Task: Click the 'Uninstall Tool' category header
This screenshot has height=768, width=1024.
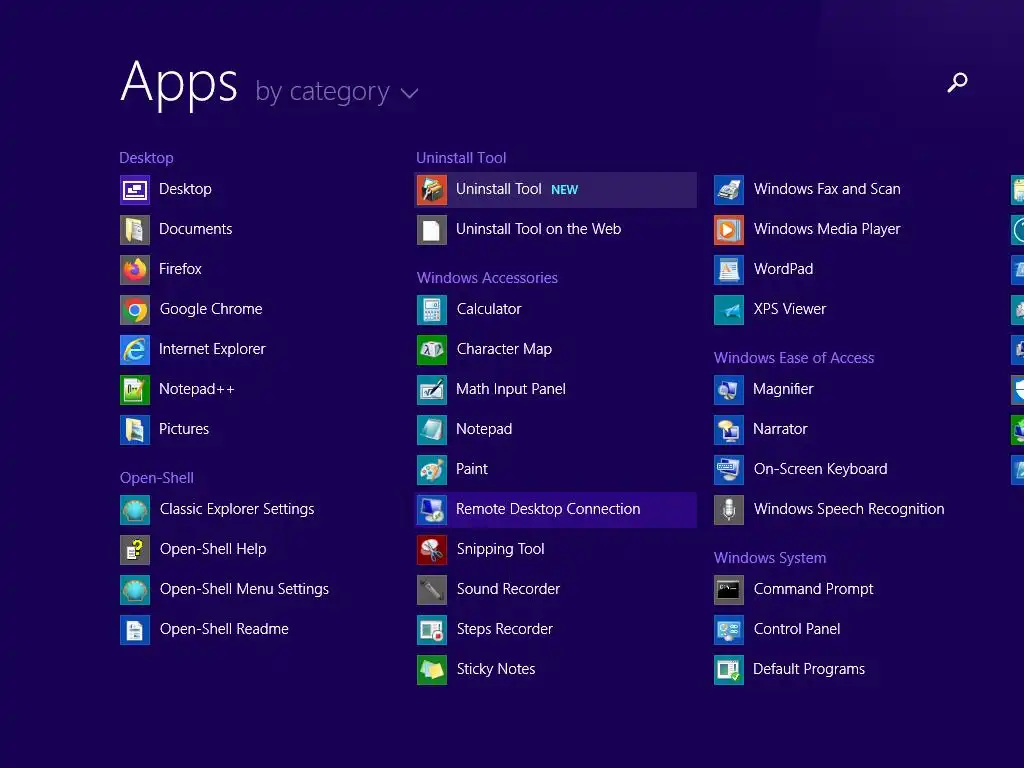Action: 461,158
